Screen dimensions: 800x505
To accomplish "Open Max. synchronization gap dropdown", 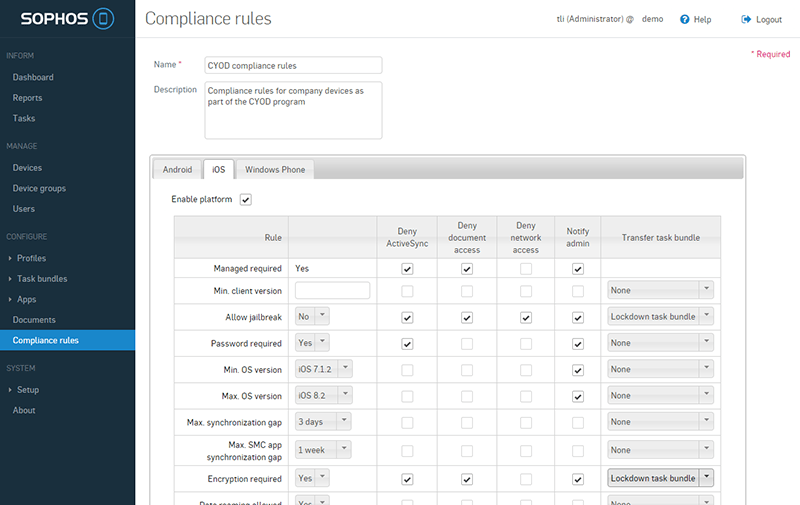I will tap(324, 422).
